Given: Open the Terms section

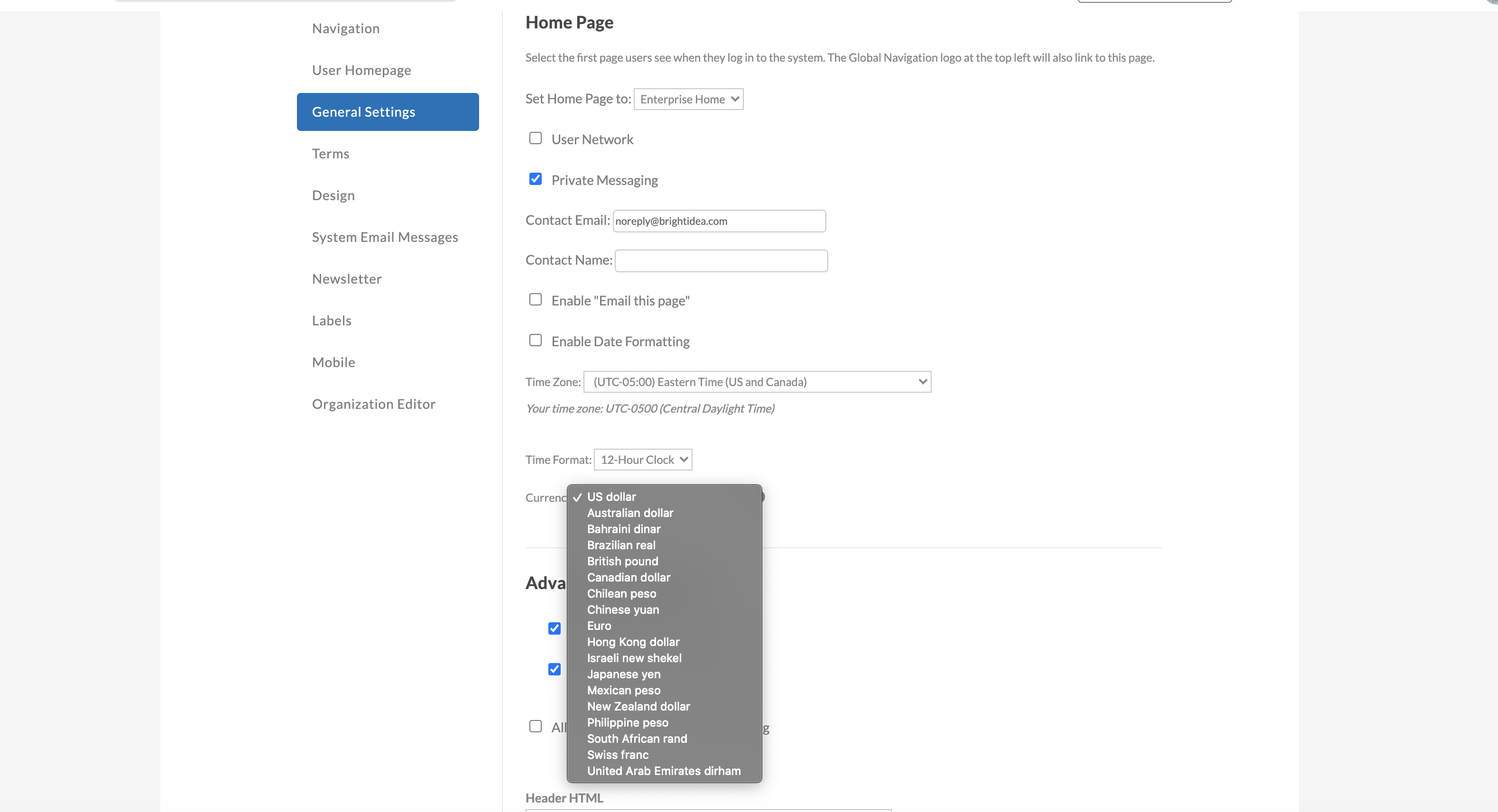Looking at the screenshot, I should click(x=330, y=154).
